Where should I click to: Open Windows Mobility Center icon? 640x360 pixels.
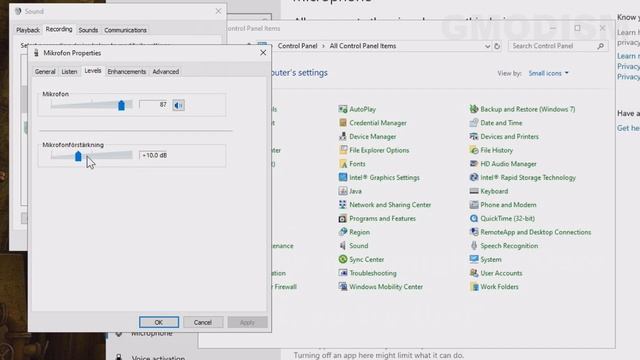pos(343,287)
